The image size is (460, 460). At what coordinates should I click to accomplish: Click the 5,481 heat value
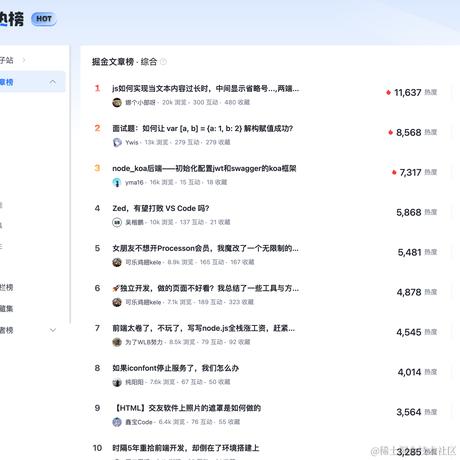coord(409,252)
